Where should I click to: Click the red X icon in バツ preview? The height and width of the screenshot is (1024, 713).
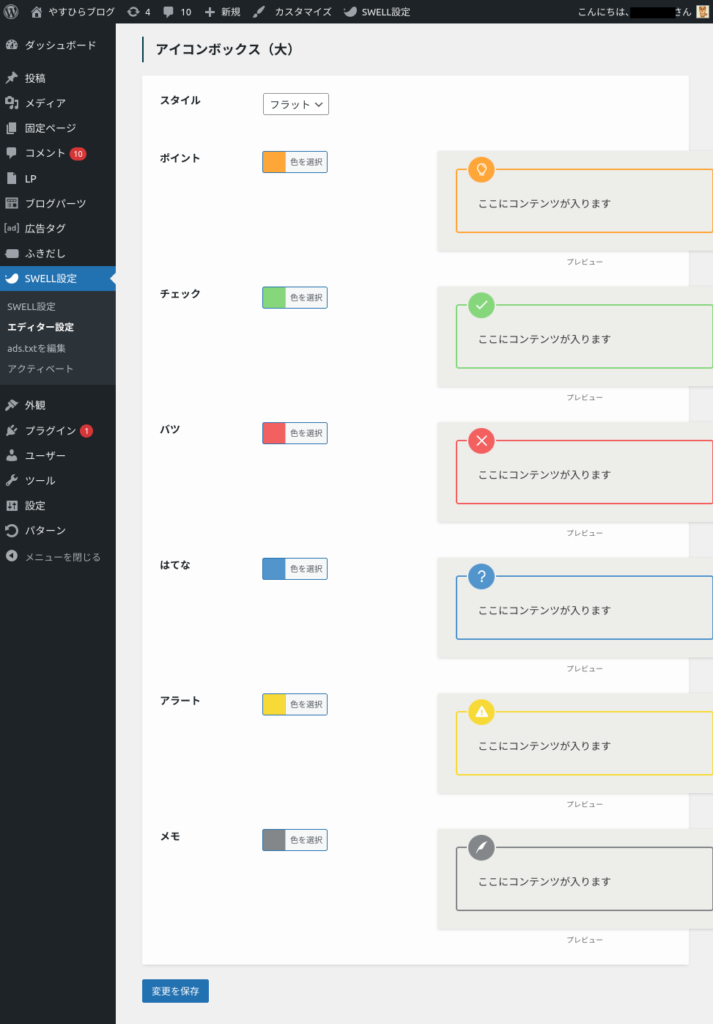[481, 441]
